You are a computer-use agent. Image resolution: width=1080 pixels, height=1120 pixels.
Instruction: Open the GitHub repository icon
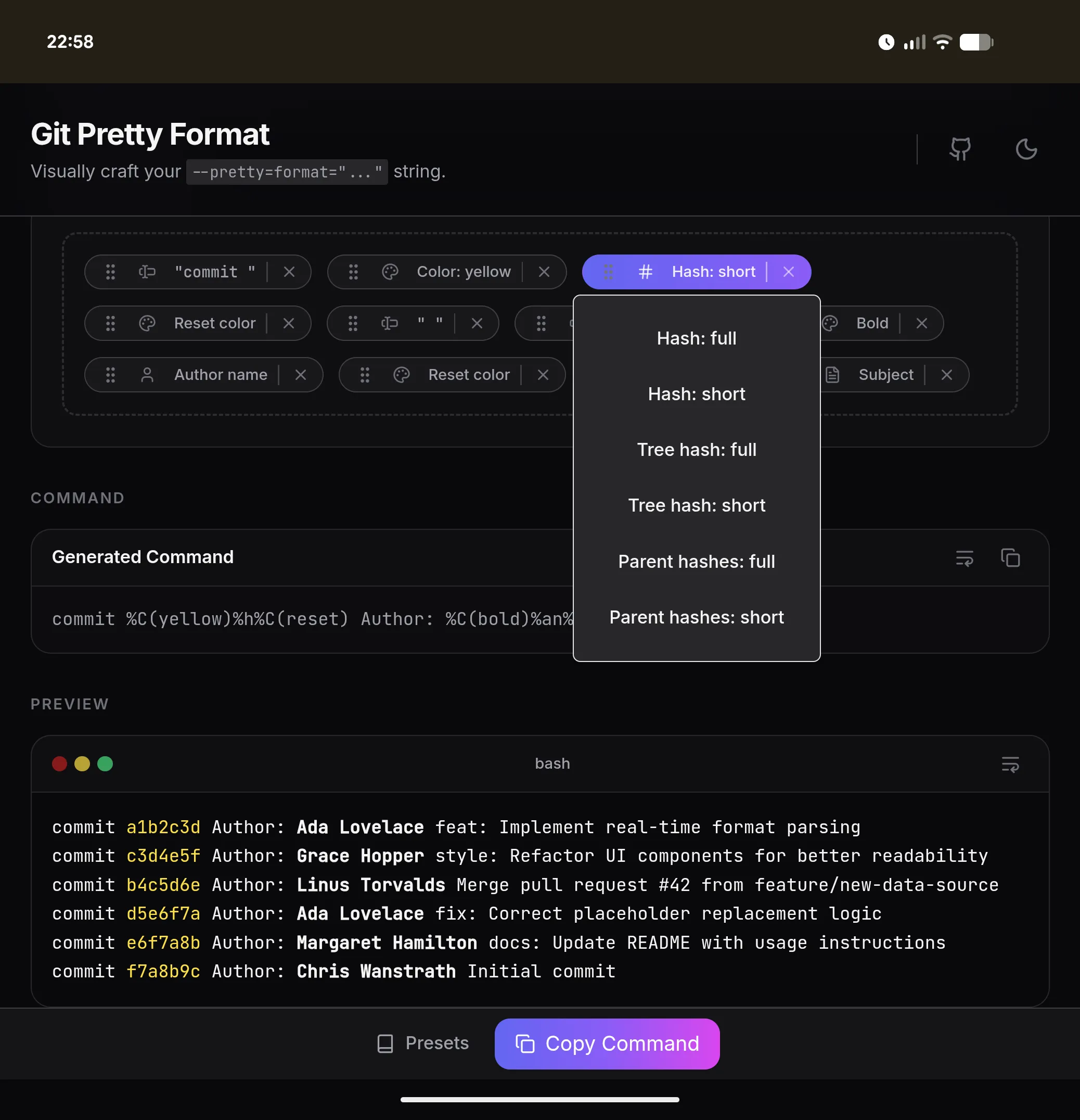coord(960,149)
